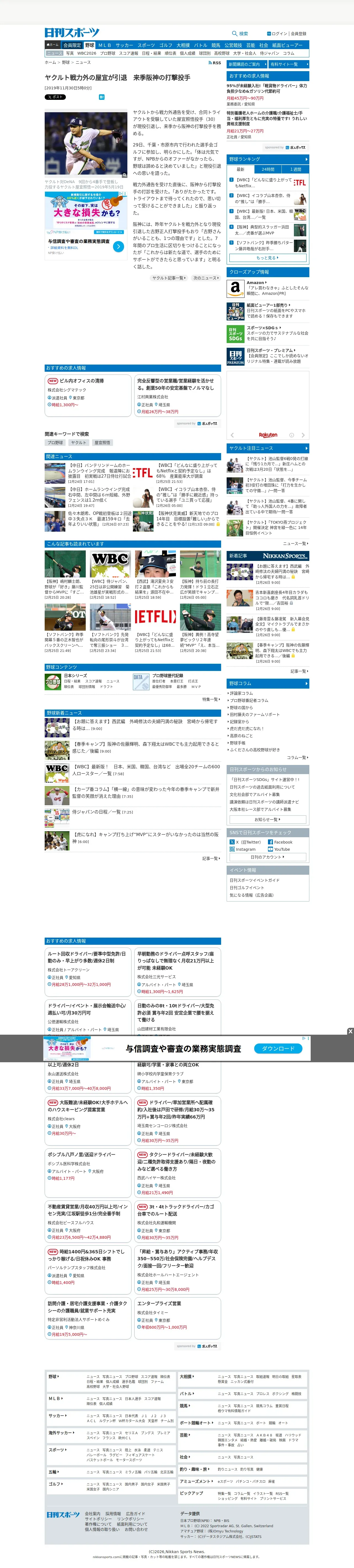
Task: Open the MLB navigation menu
Action: (104, 45)
